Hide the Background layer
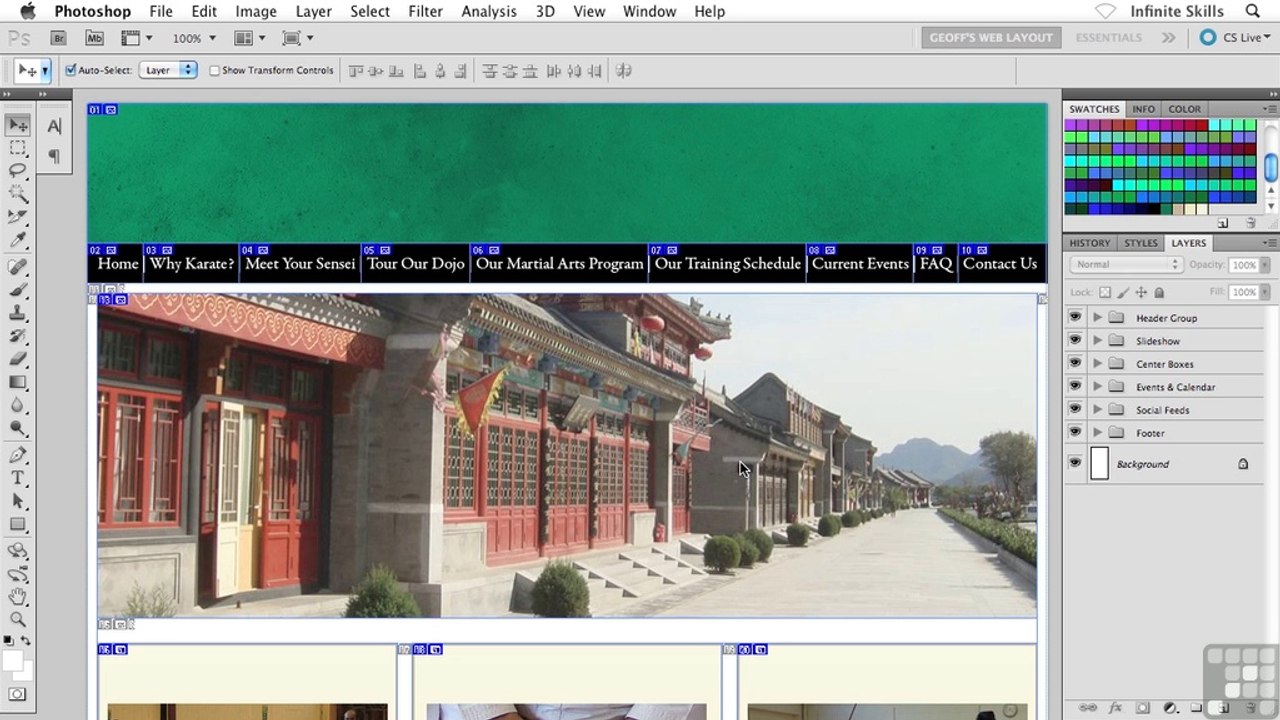 tap(1075, 464)
